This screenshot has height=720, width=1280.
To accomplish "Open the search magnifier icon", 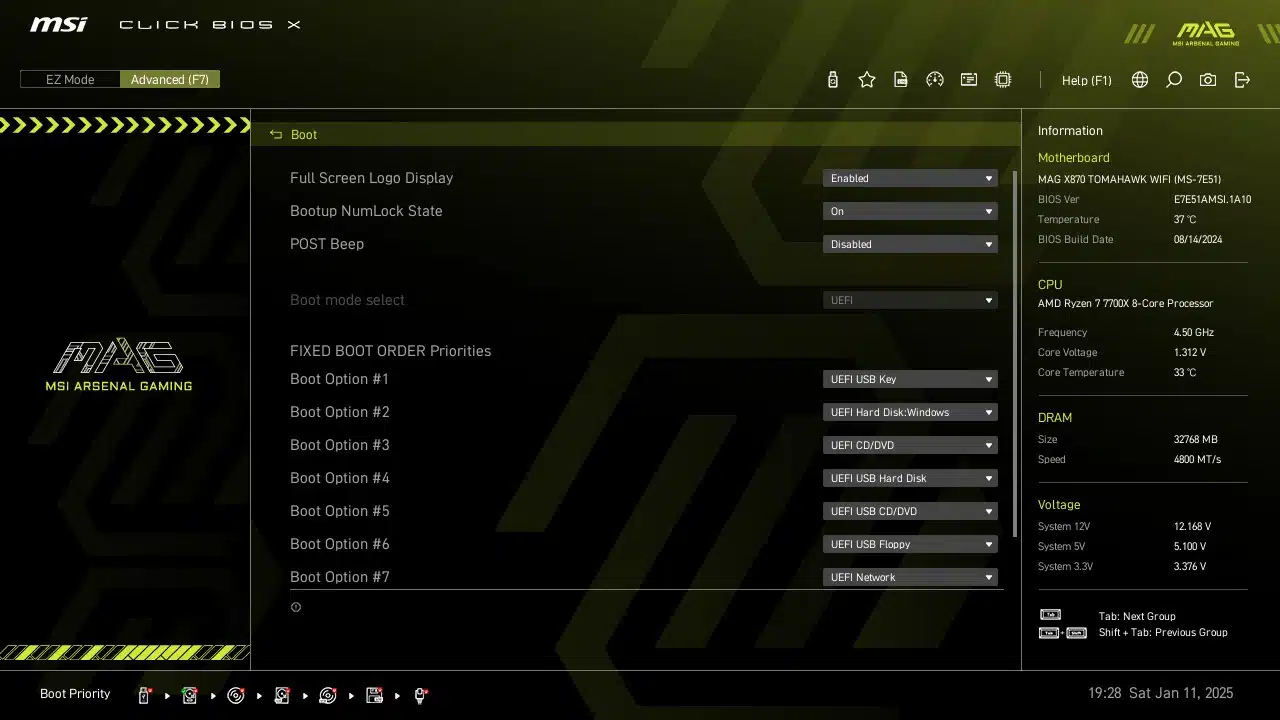I will [x=1174, y=80].
